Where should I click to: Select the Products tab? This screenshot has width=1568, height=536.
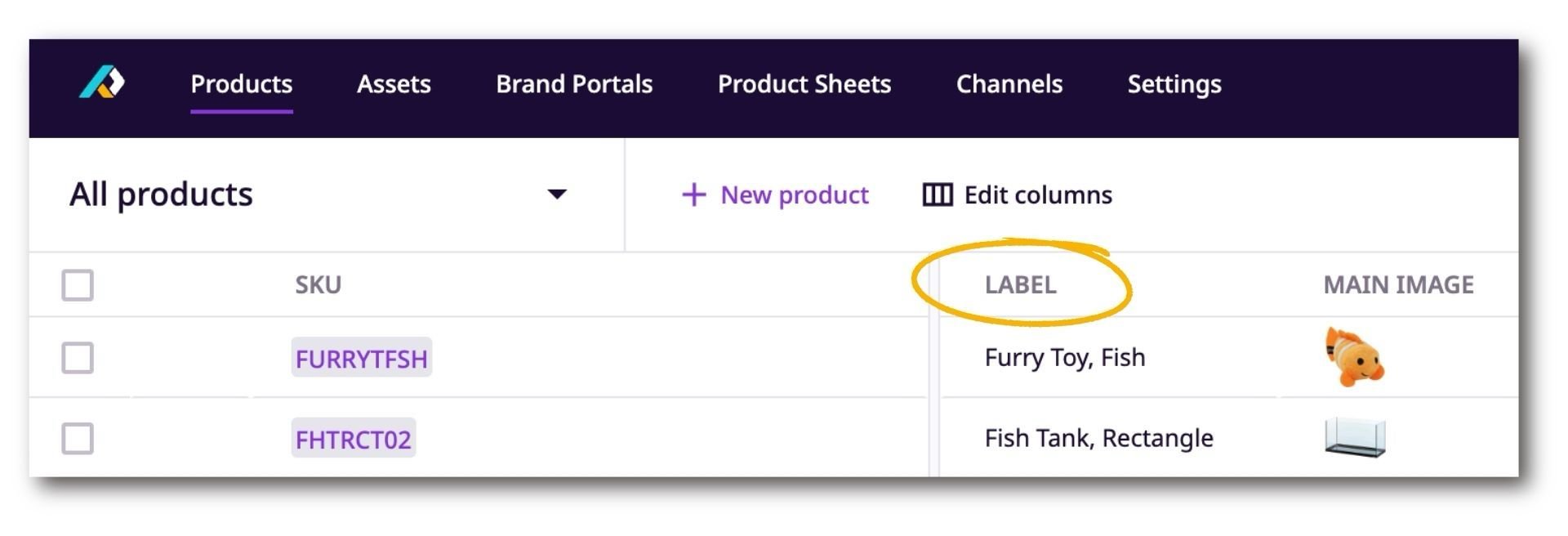coord(241,84)
